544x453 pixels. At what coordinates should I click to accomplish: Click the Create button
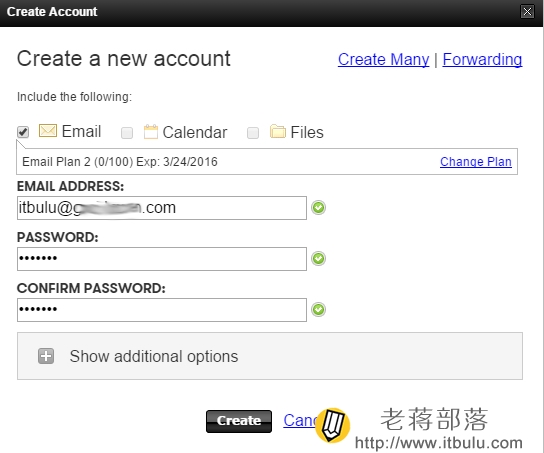pos(239,421)
